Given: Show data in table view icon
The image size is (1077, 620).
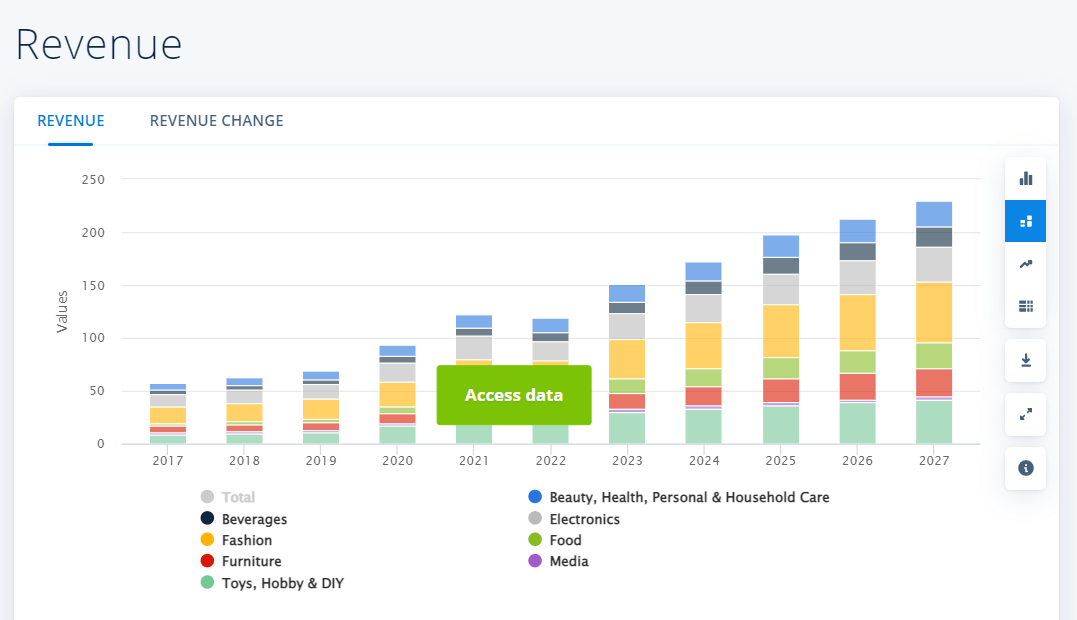Looking at the screenshot, I should [x=1025, y=306].
